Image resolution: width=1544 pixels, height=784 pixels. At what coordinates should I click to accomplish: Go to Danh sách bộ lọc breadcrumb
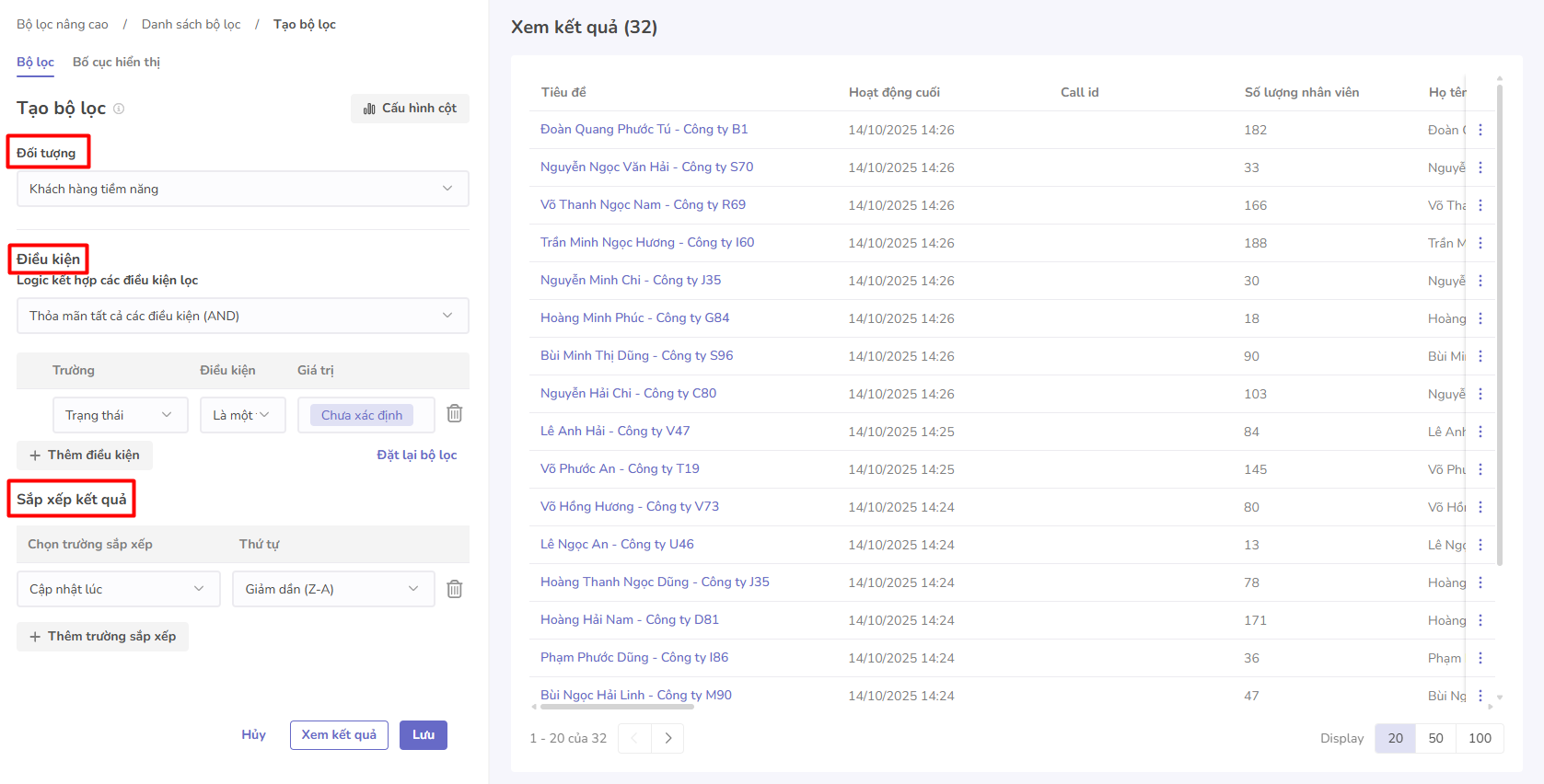191,24
